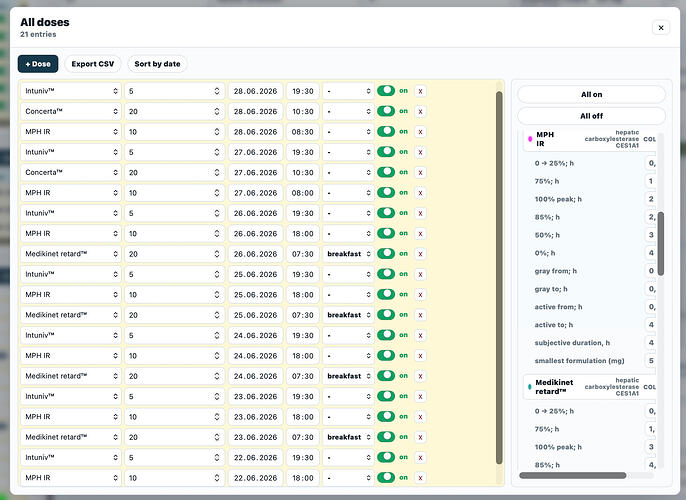
Task: Edit the 07:30 time for 23.06.2026
Action: tap(303, 437)
